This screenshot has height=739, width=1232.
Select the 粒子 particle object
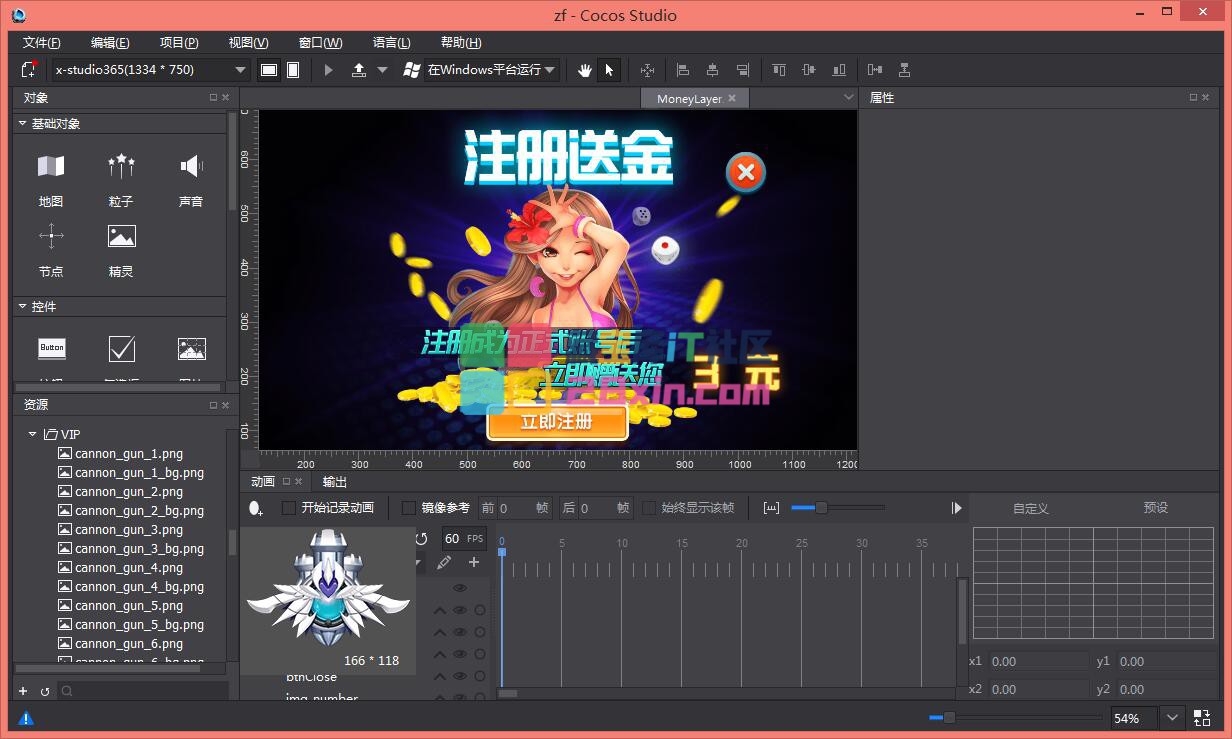tap(121, 180)
